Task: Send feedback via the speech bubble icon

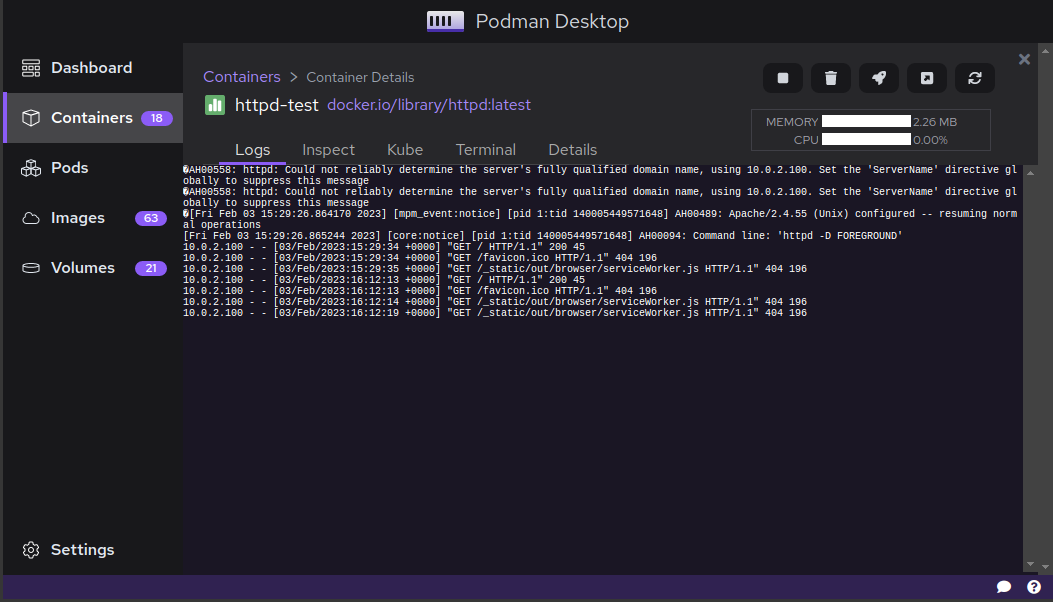Action: pos(1005,587)
